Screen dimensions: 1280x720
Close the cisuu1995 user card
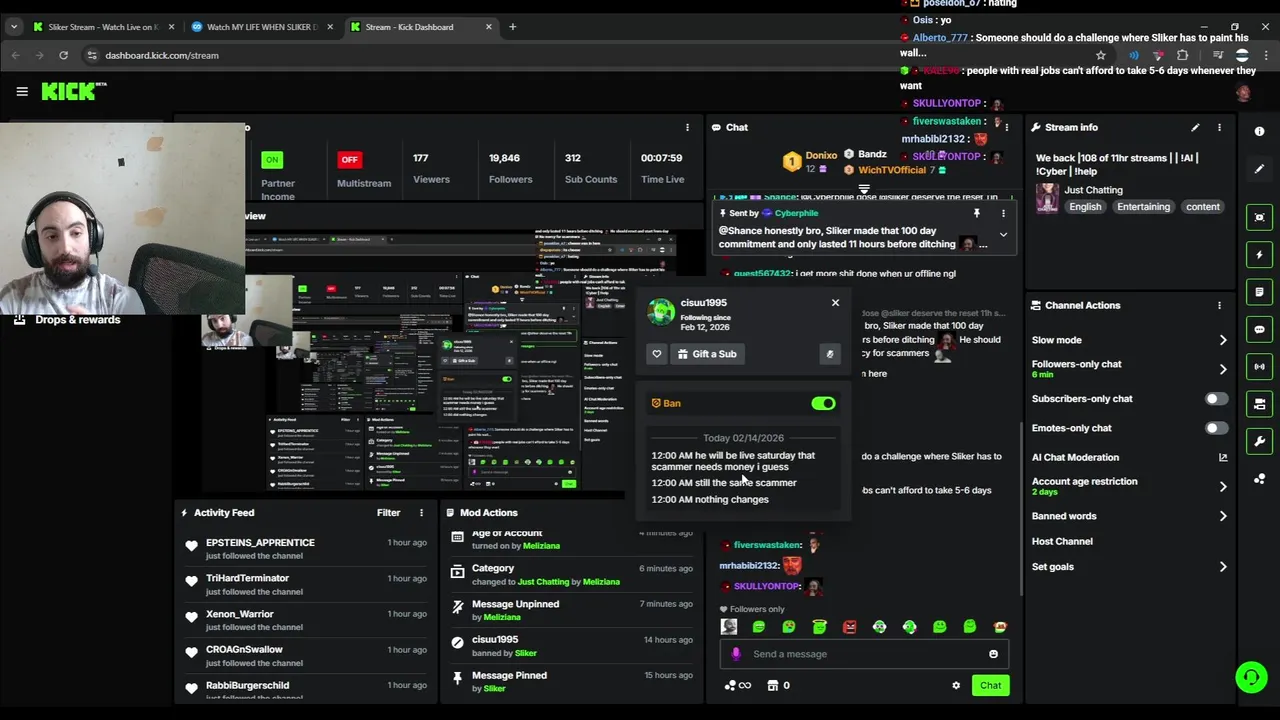835,302
